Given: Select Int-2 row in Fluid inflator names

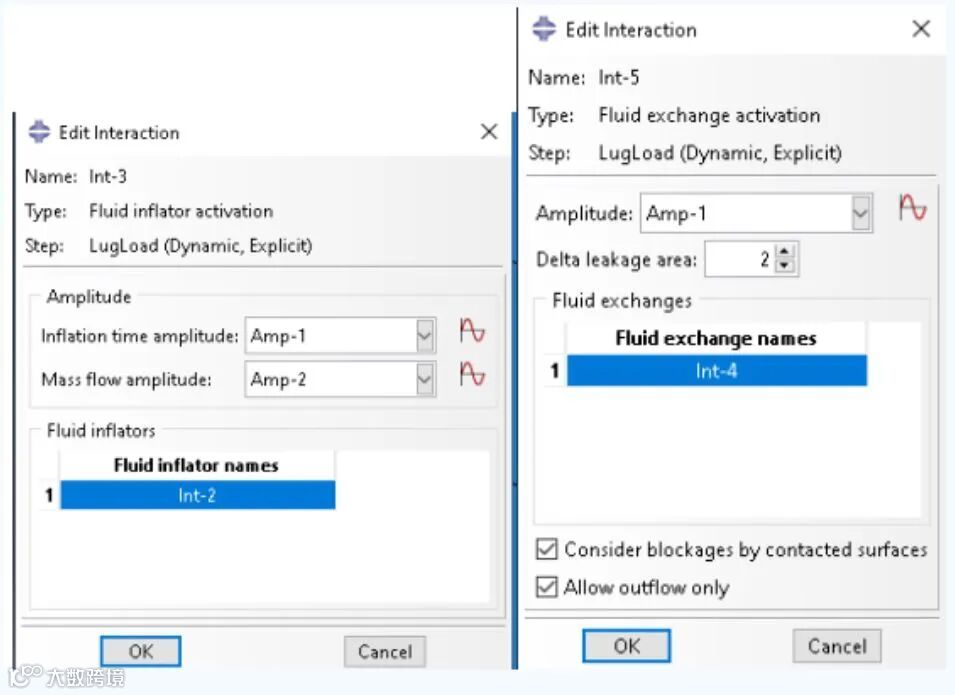Looking at the screenshot, I should pyautogui.click(x=197, y=495).
